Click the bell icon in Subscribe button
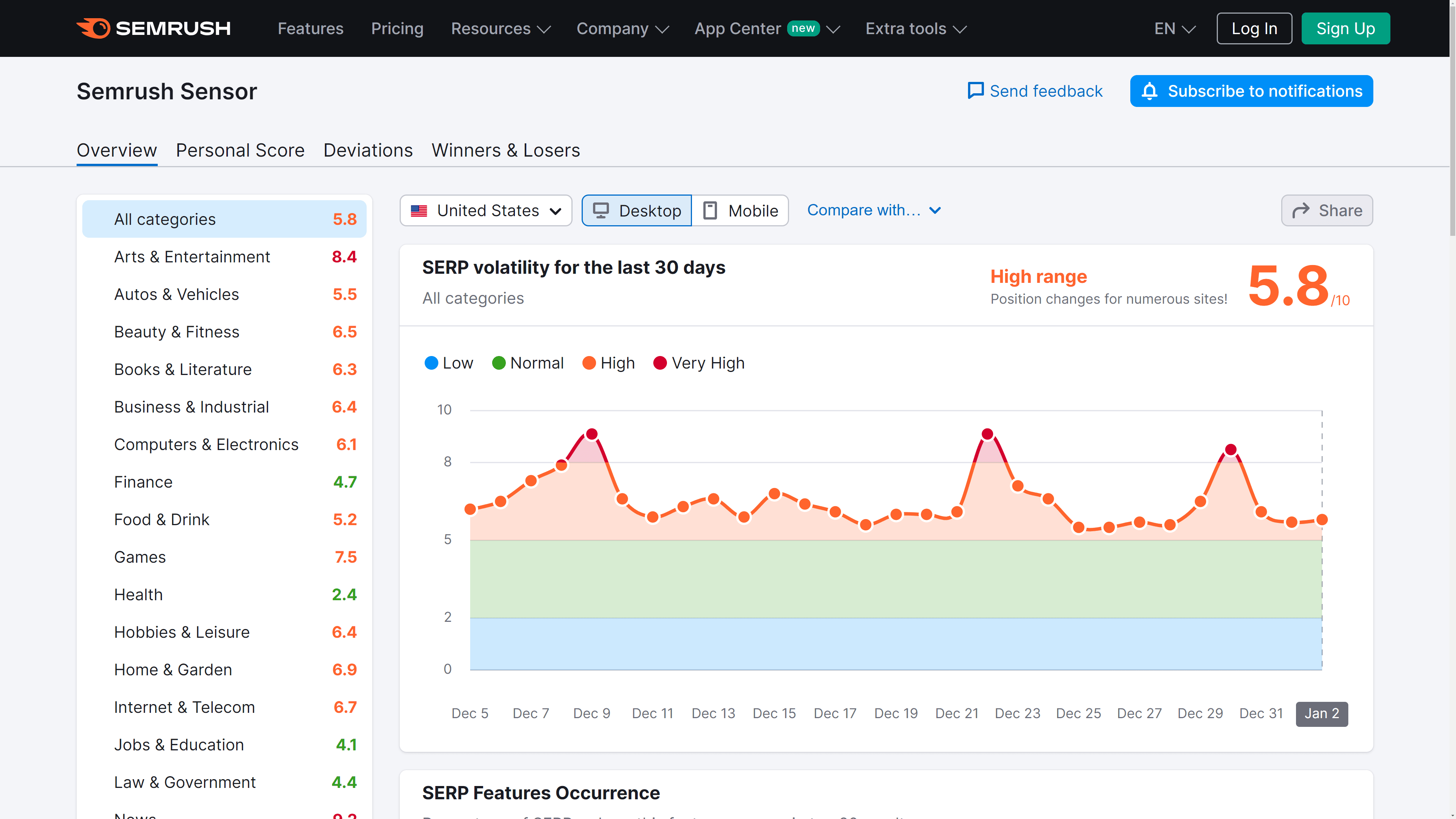Image resolution: width=1456 pixels, height=819 pixels. coord(1149,91)
